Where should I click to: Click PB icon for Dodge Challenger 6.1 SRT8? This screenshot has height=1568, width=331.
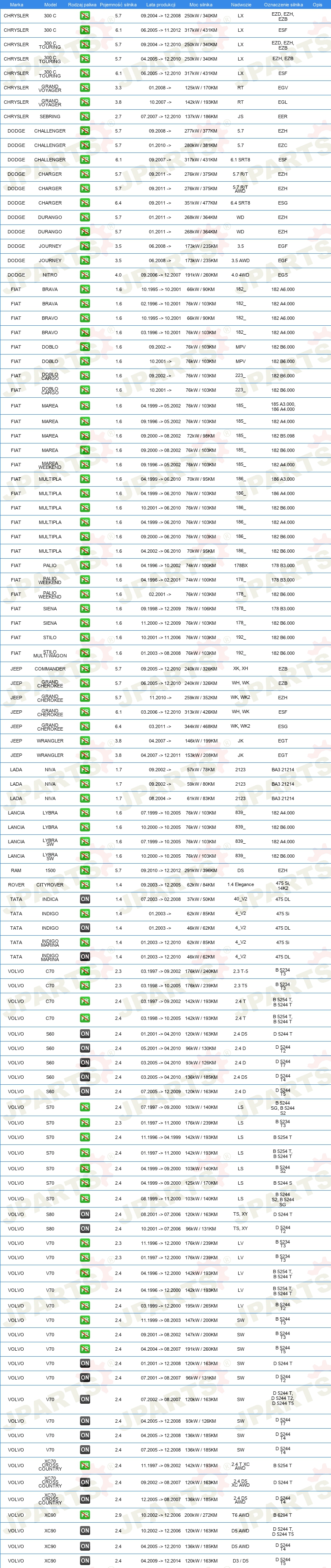coord(85,160)
